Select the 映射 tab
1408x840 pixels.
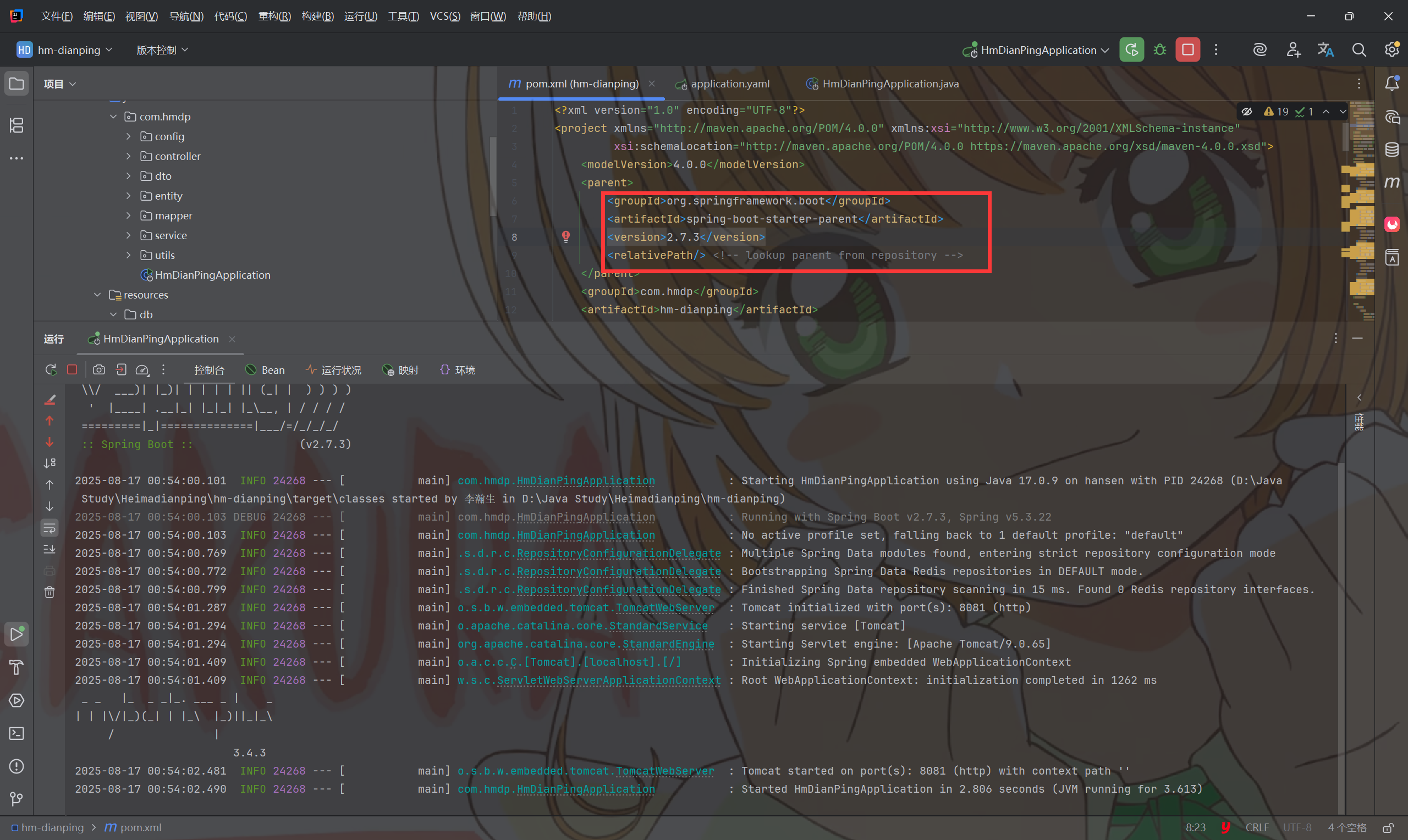pos(400,370)
